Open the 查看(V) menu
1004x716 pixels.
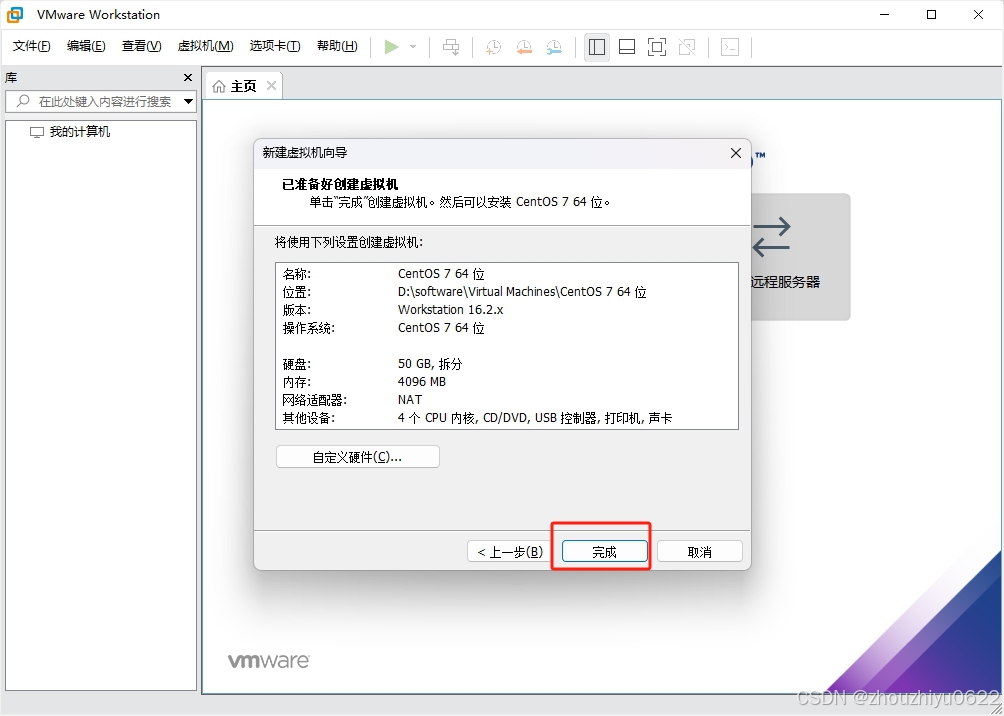click(x=142, y=46)
